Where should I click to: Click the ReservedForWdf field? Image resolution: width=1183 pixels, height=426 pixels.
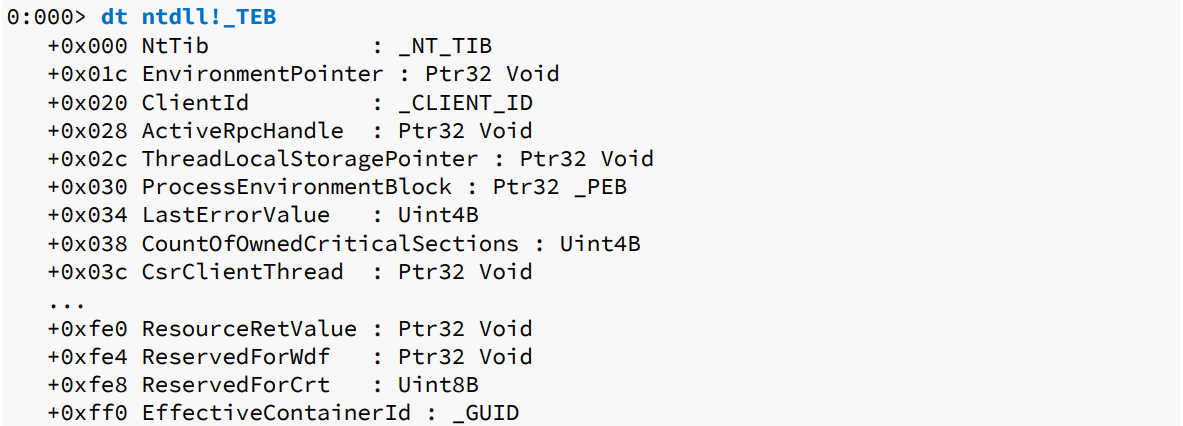(x=235, y=356)
